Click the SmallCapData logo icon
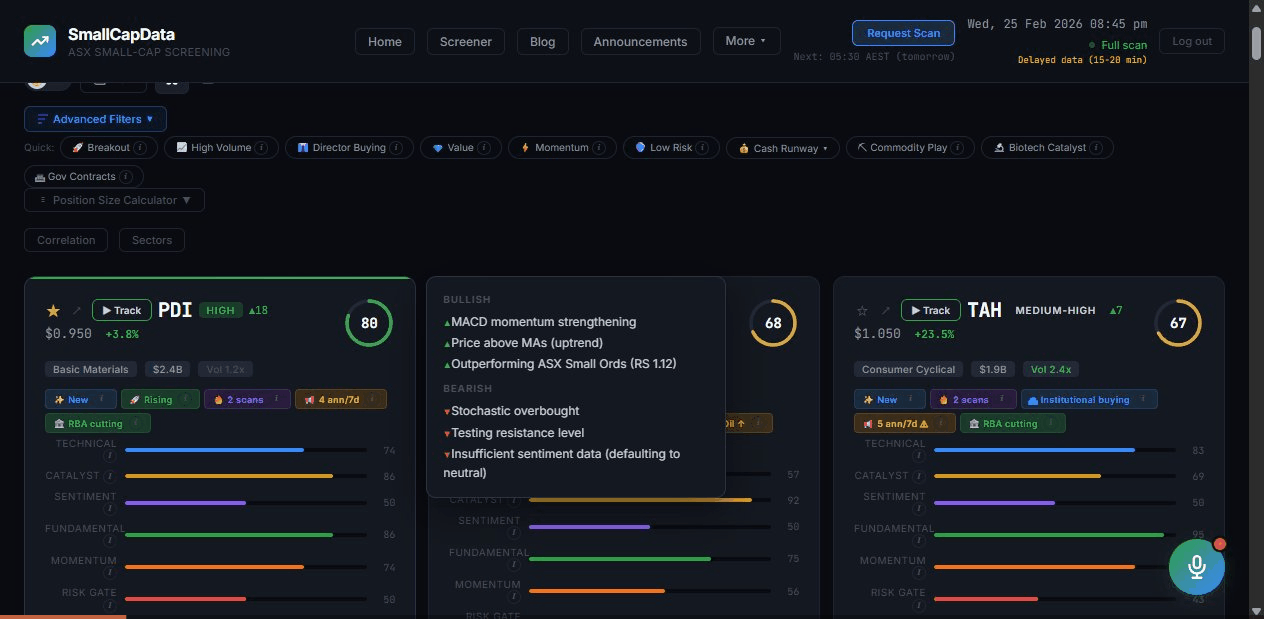1264x619 pixels. (x=40, y=41)
